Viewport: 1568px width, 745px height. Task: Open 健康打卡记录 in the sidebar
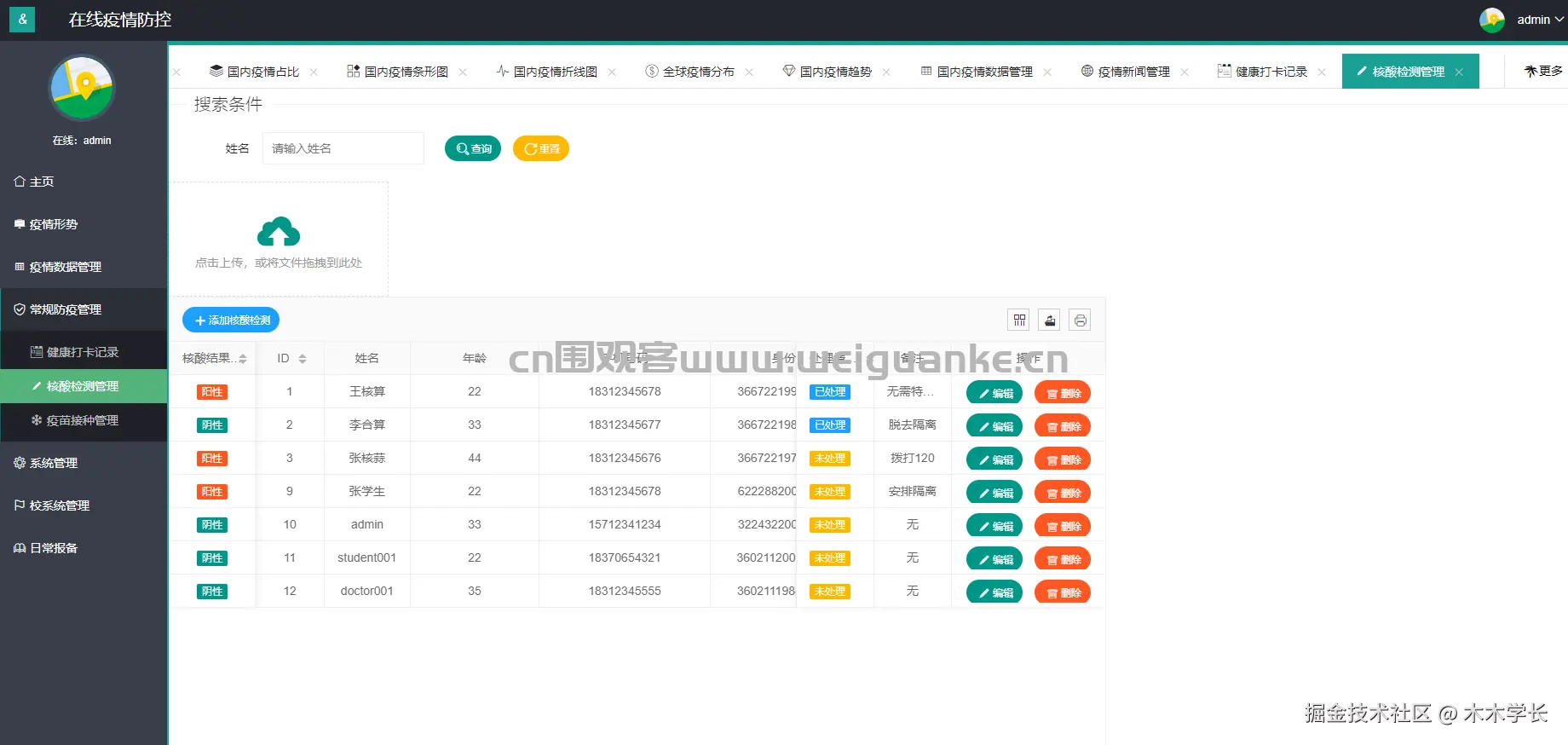tap(84, 352)
